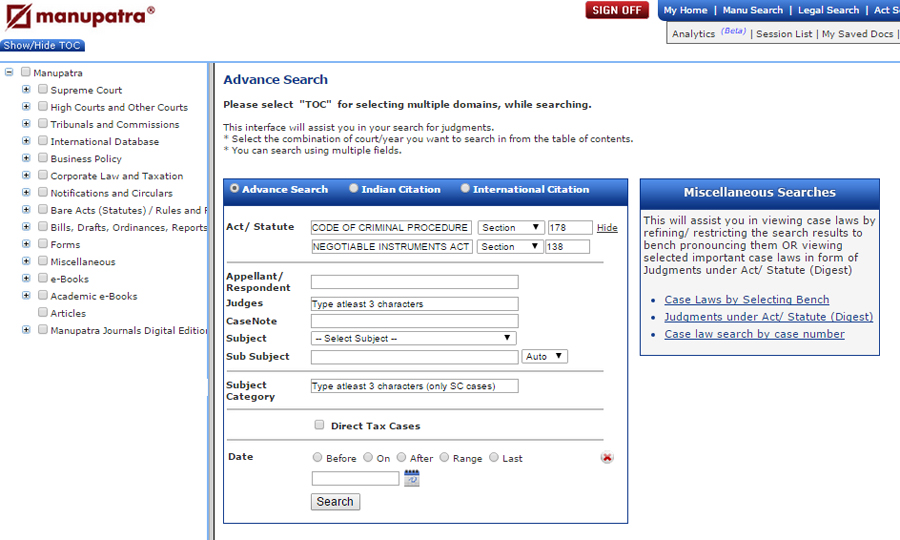This screenshot has height=540, width=900.
Task: Click the Manupatra logo
Action: (x=79, y=16)
